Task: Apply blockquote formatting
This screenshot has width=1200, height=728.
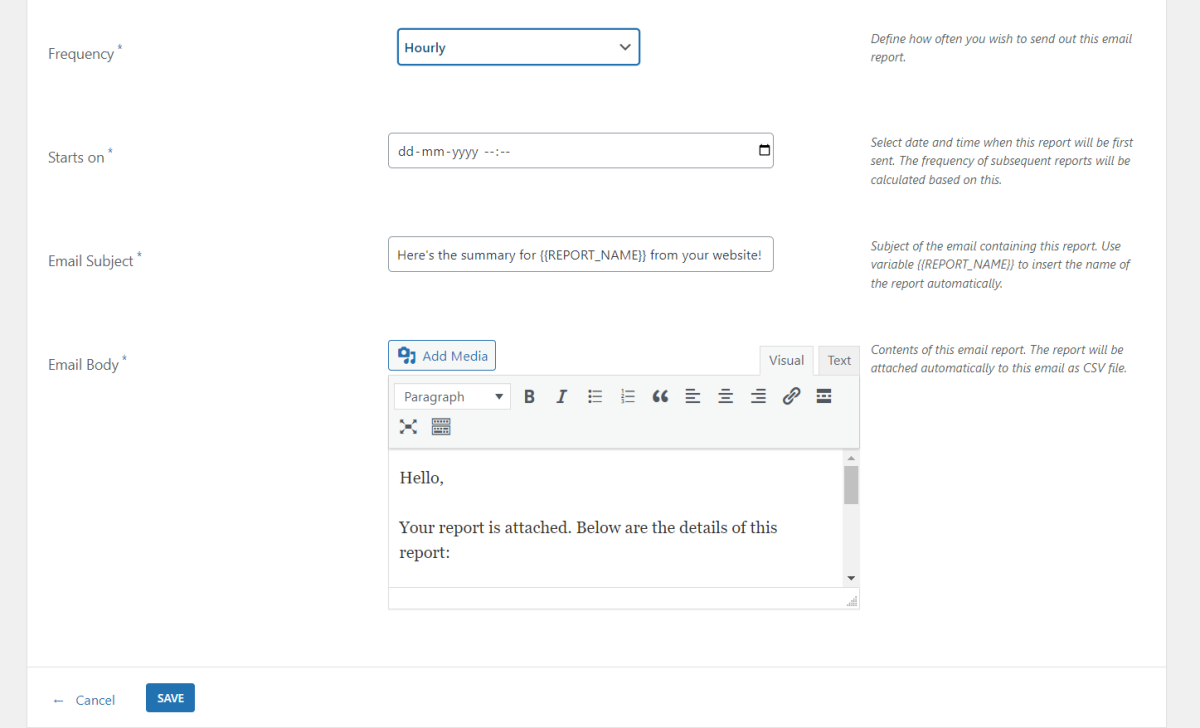Action: pos(660,397)
